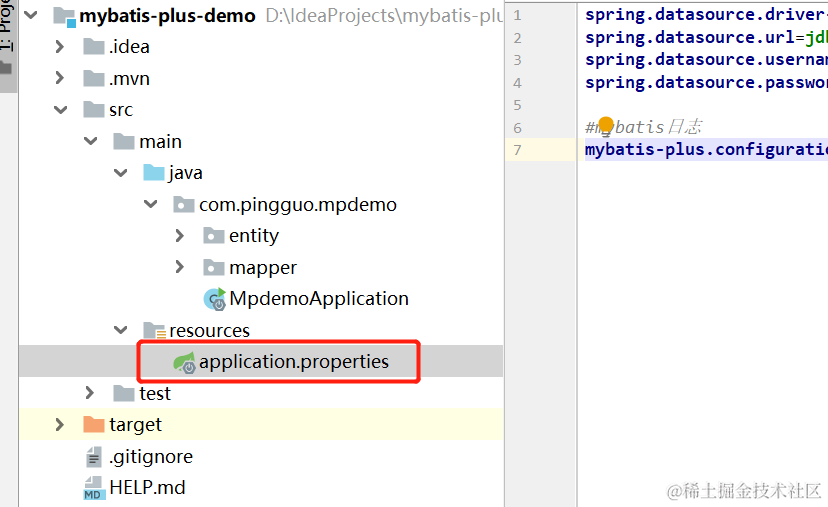Click the yellow intention bulb on line 6
Screen dimensions: 828x507
tap(606, 125)
